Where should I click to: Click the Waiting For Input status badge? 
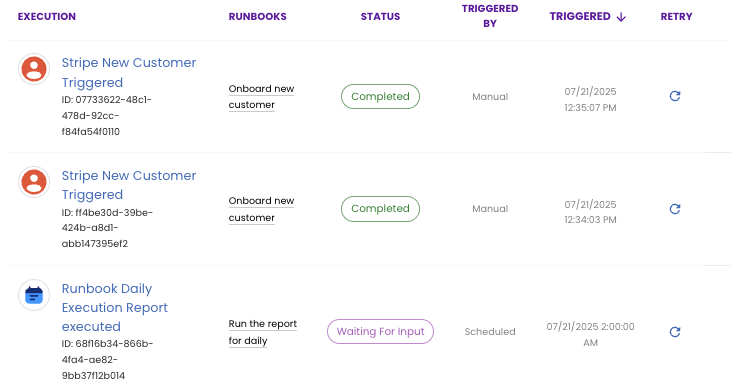380,332
